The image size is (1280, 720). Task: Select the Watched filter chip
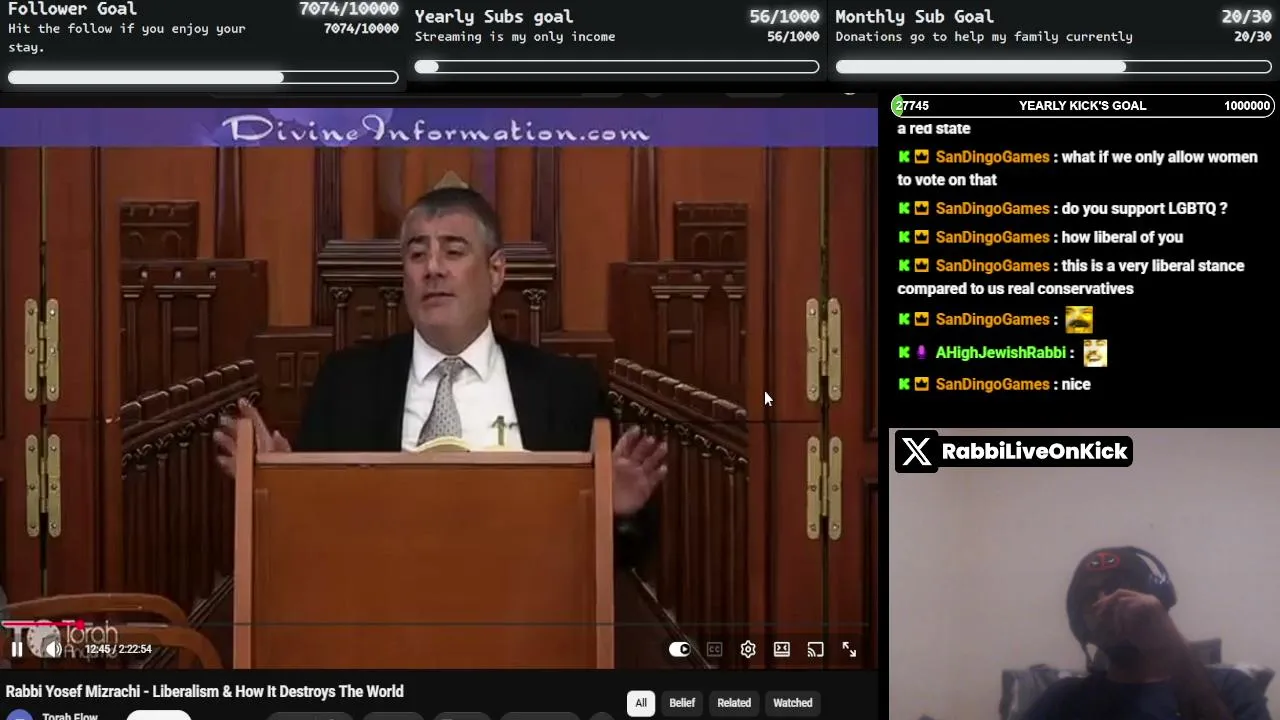pyautogui.click(x=793, y=703)
